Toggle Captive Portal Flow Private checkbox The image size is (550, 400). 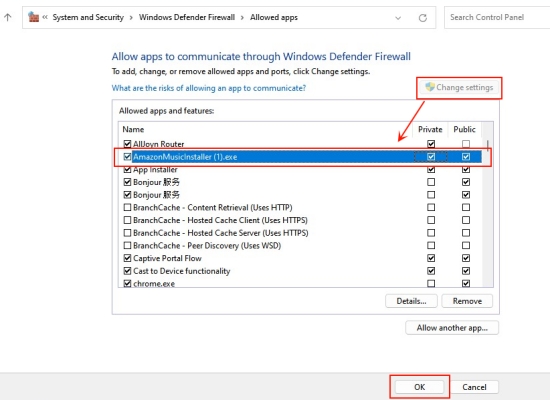point(431,258)
